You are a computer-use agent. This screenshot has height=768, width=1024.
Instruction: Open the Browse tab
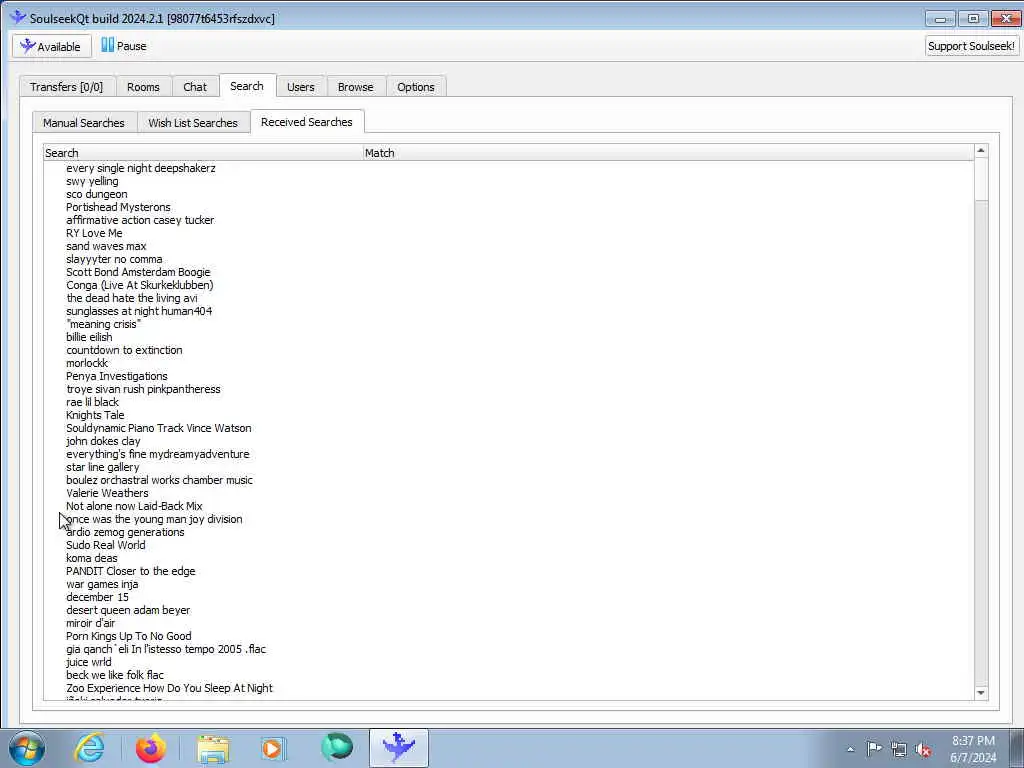[x=355, y=87]
